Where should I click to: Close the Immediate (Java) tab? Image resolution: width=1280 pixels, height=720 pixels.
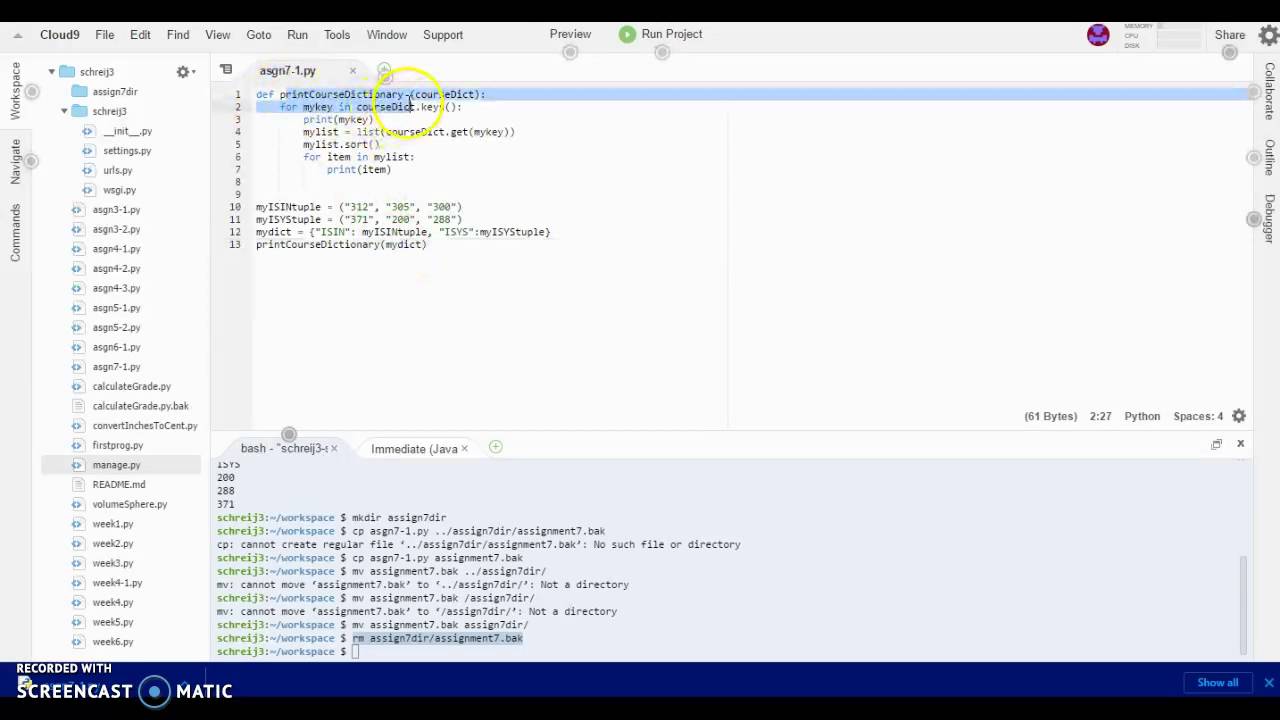(x=464, y=449)
